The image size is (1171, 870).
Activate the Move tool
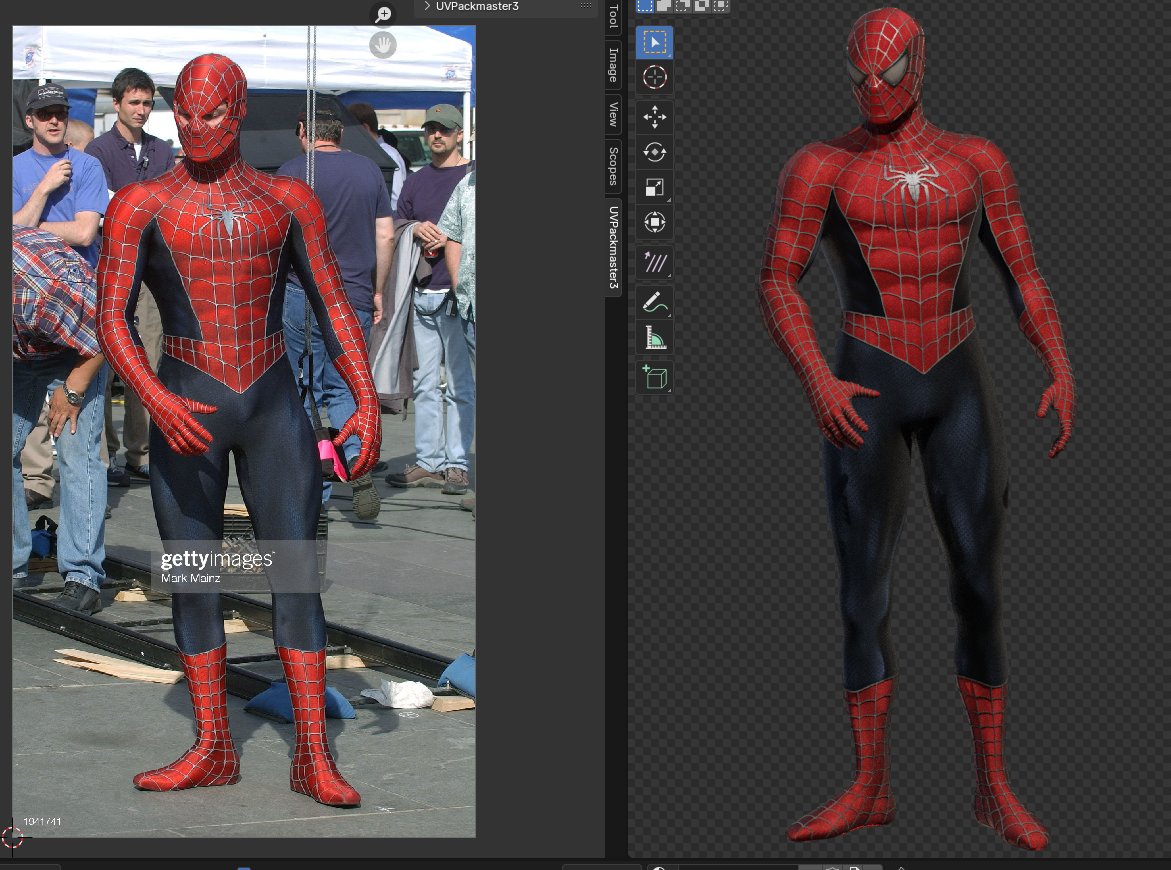(655, 117)
